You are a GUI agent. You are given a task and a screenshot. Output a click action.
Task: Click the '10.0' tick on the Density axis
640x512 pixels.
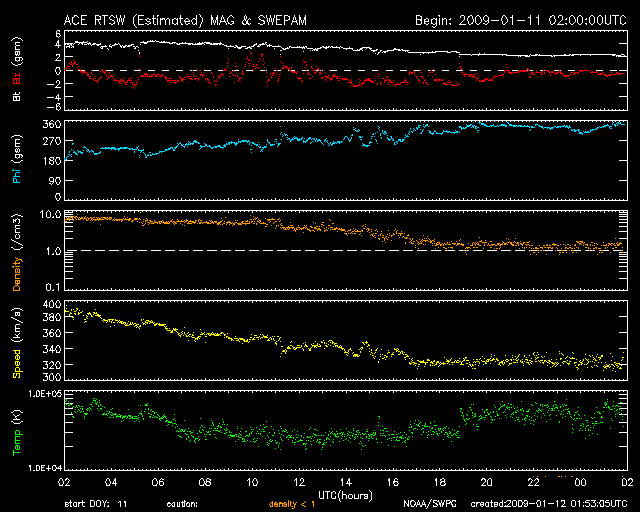click(51, 214)
